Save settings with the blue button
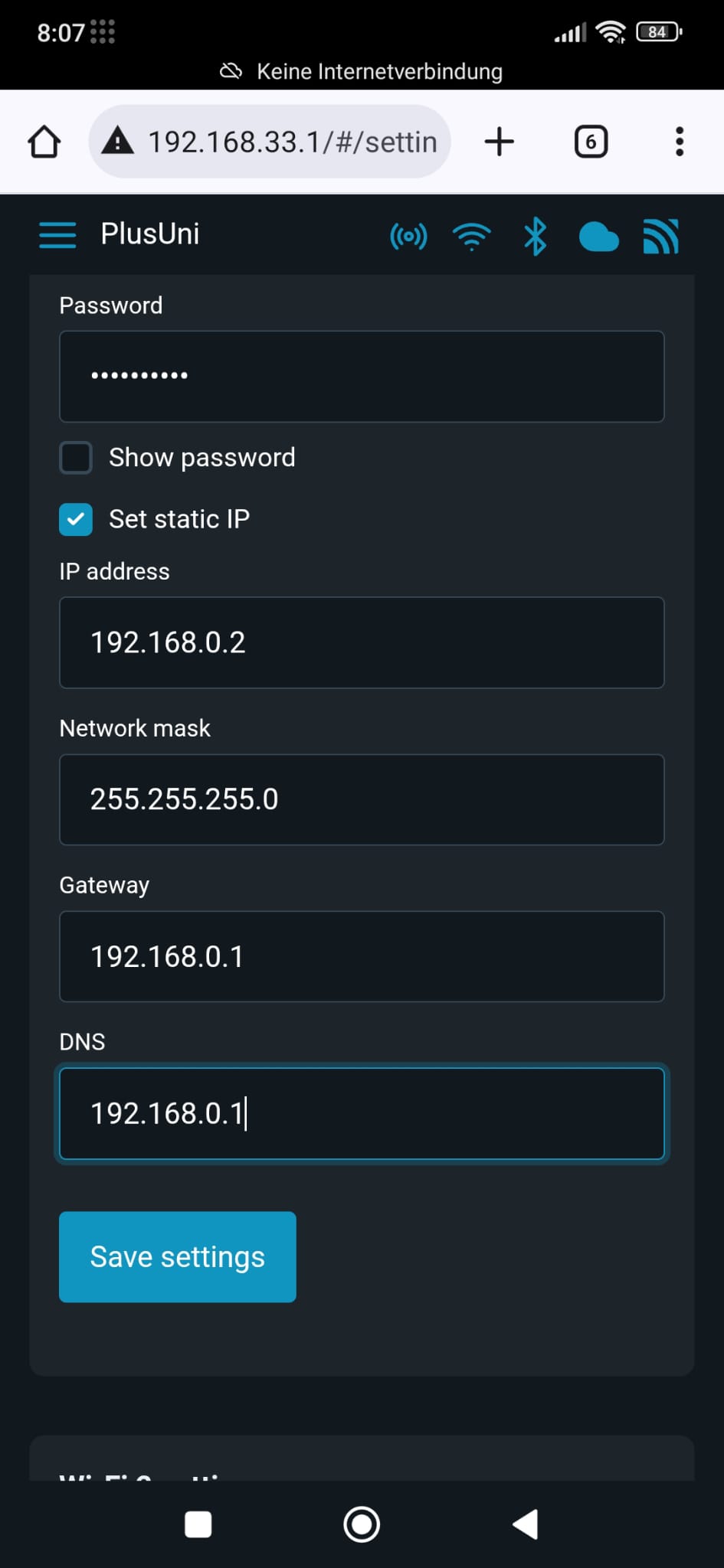This screenshot has width=724, height=1568. point(178,1256)
